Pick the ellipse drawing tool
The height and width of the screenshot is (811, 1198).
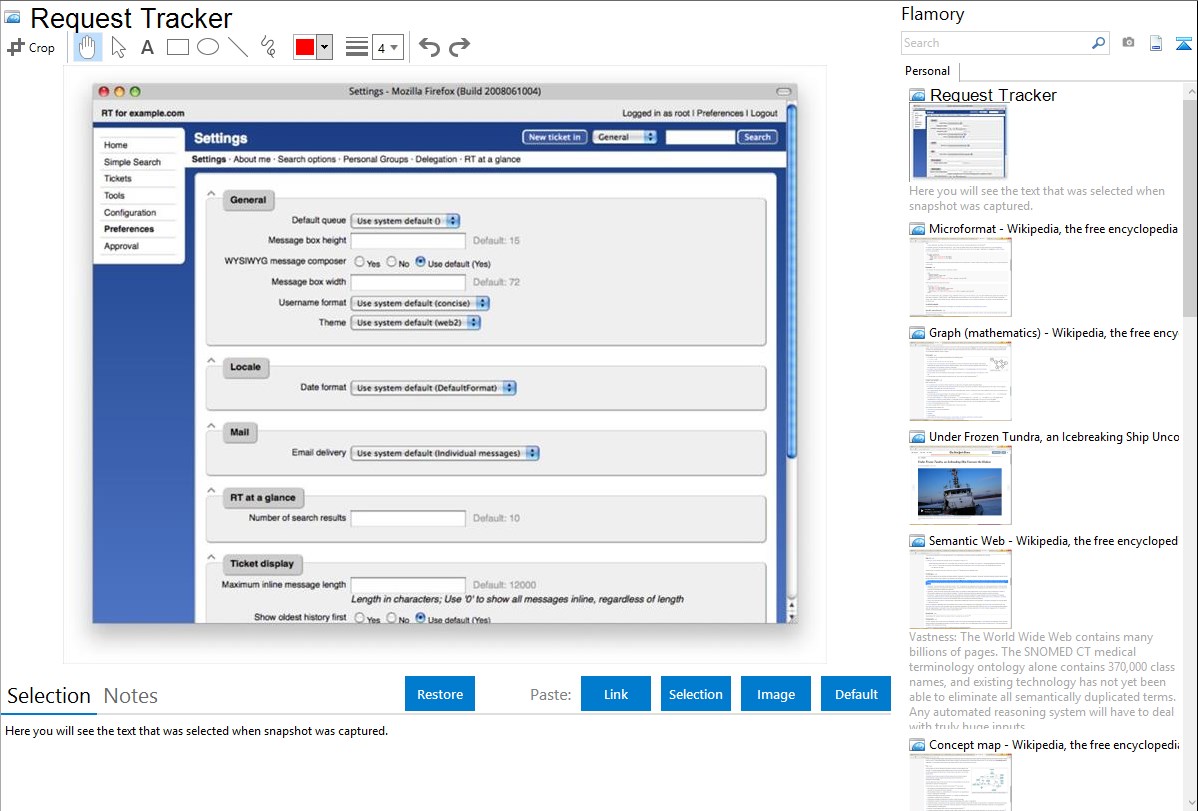tap(208, 47)
